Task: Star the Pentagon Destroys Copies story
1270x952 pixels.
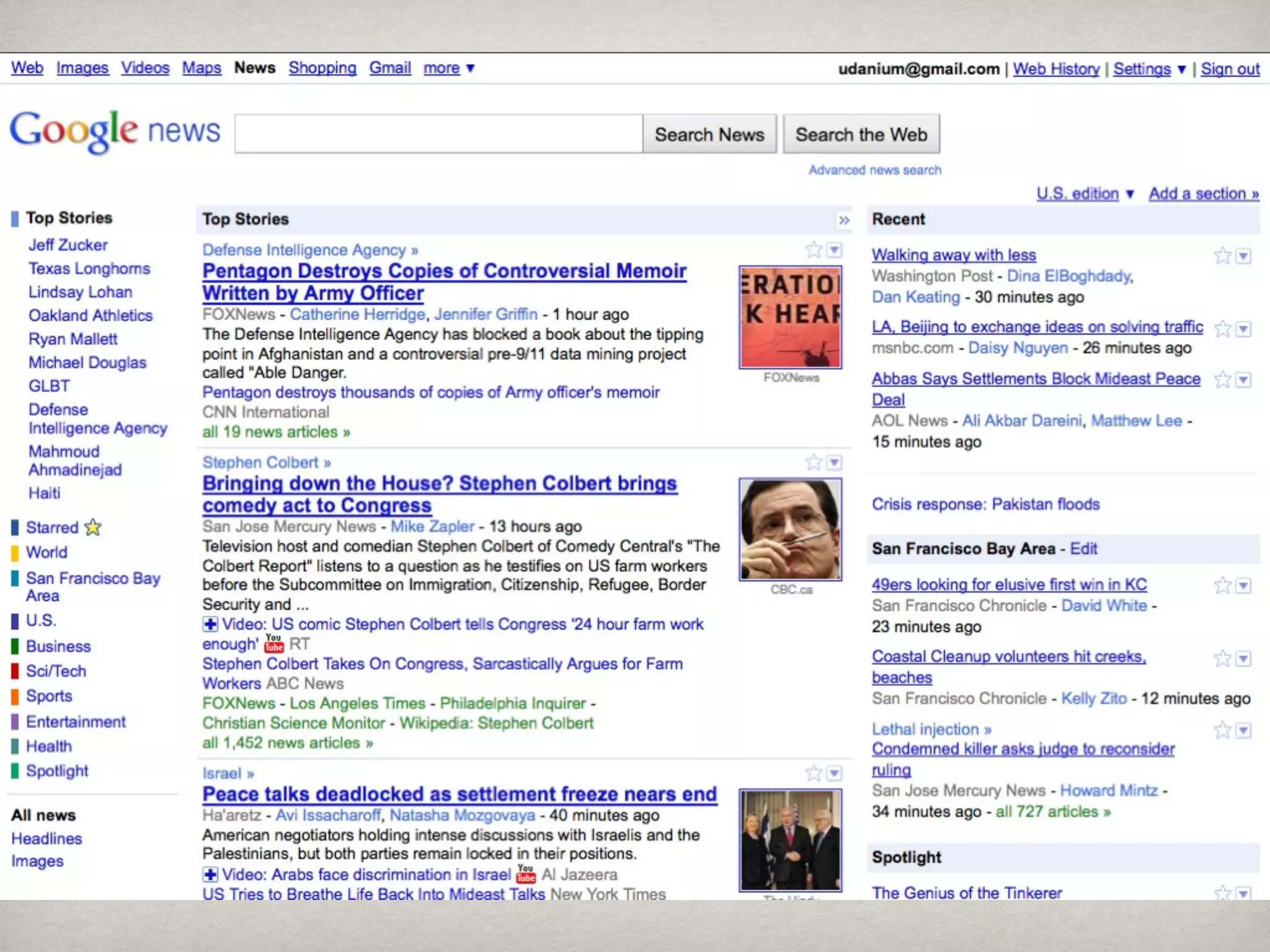Action: point(814,250)
